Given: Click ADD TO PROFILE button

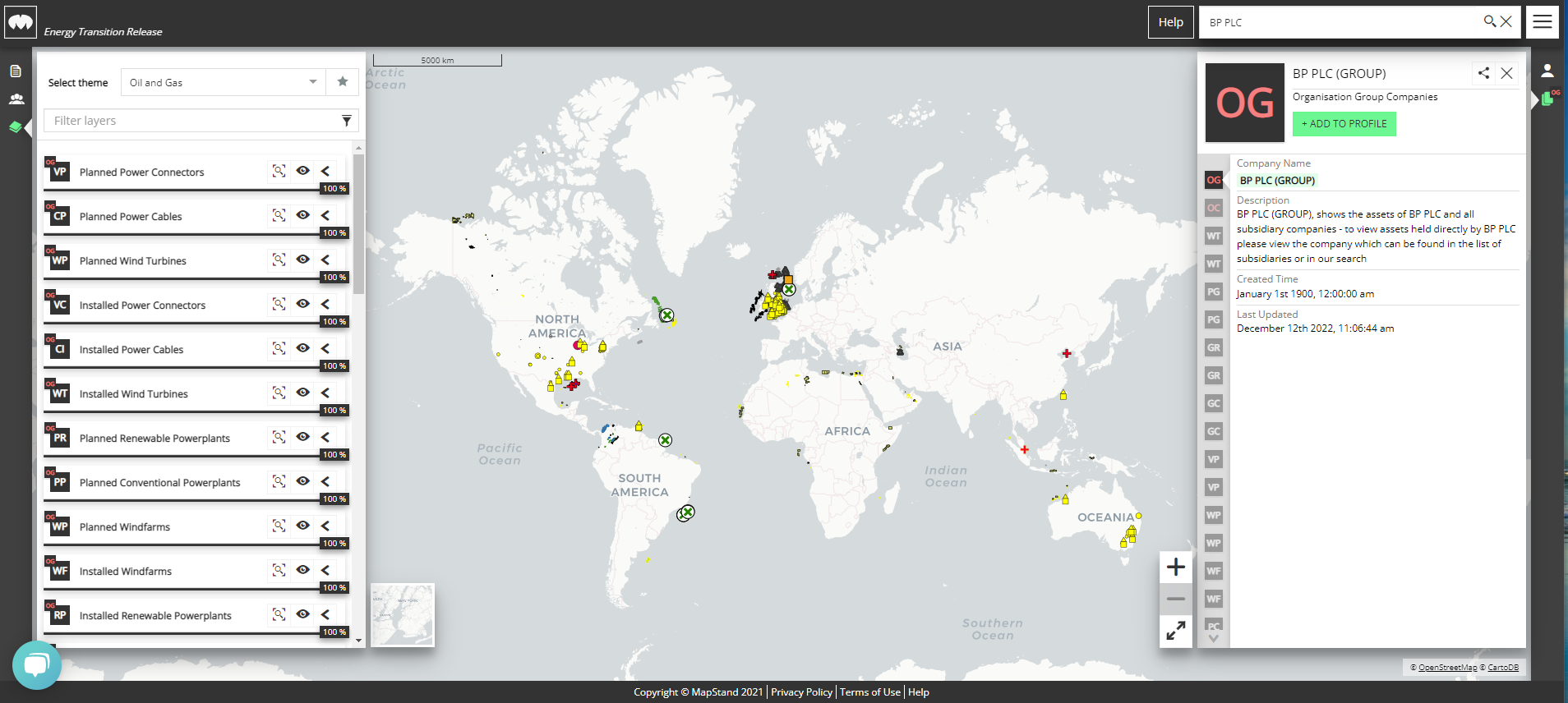Looking at the screenshot, I should click(1344, 124).
